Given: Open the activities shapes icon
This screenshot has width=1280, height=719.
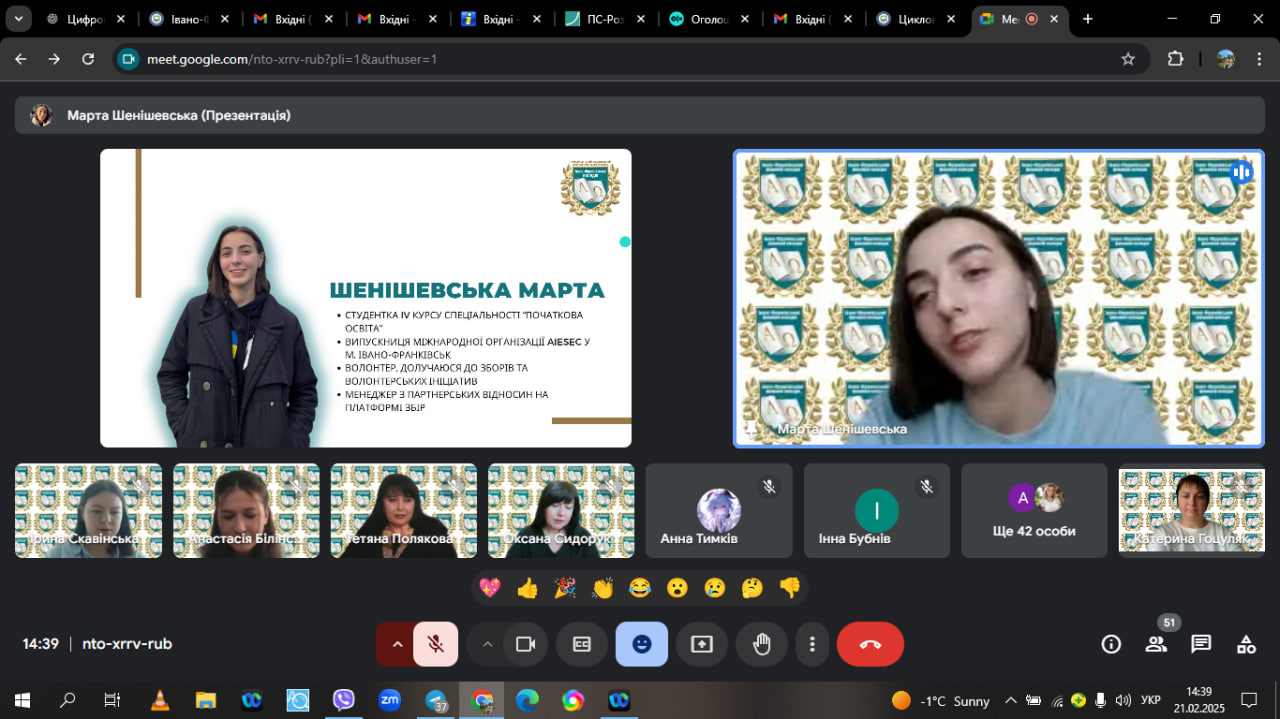Looking at the screenshot, I should point(1246,644).
